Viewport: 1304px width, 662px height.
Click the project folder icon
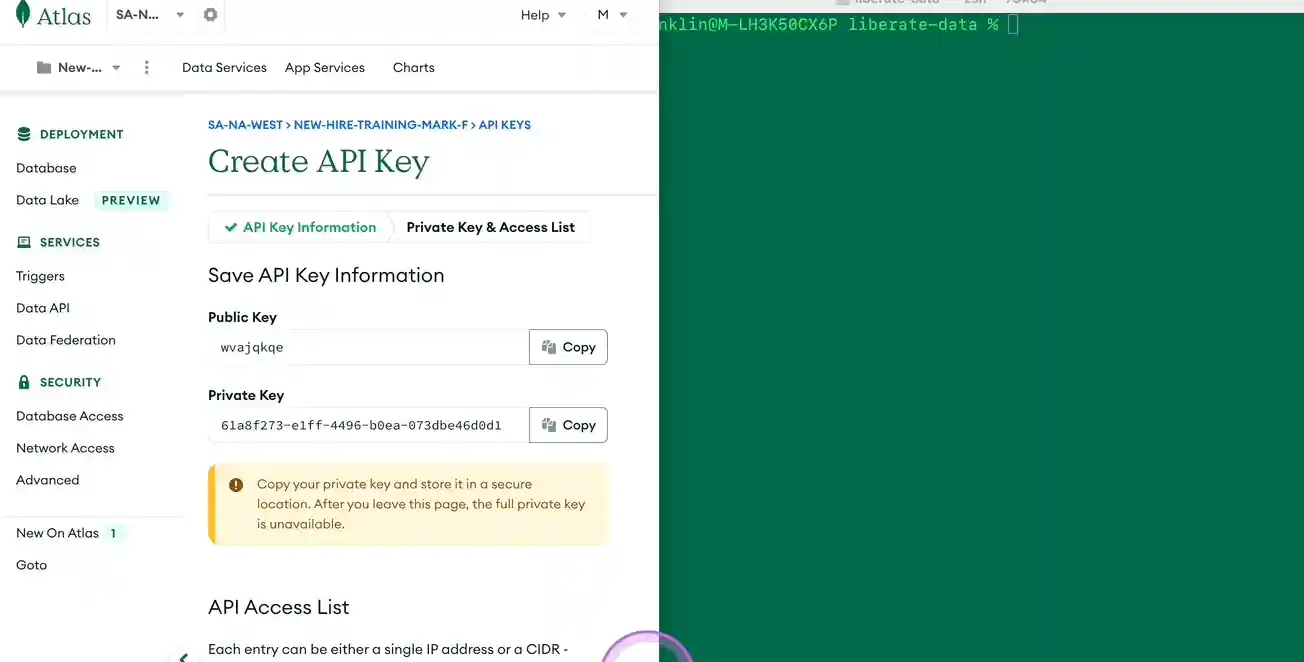[x=44, y=68]
